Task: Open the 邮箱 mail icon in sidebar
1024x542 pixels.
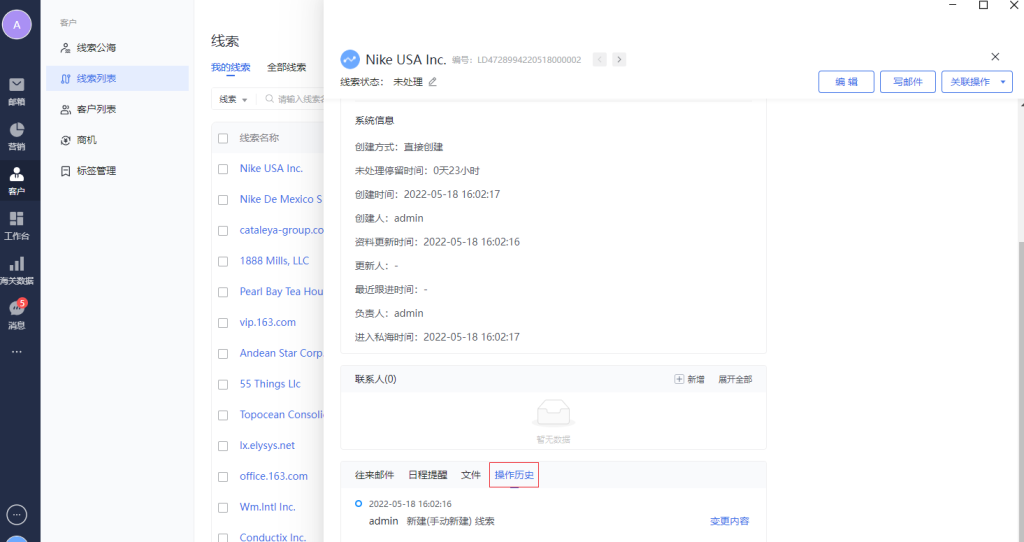Action: (x=17, y=90)
